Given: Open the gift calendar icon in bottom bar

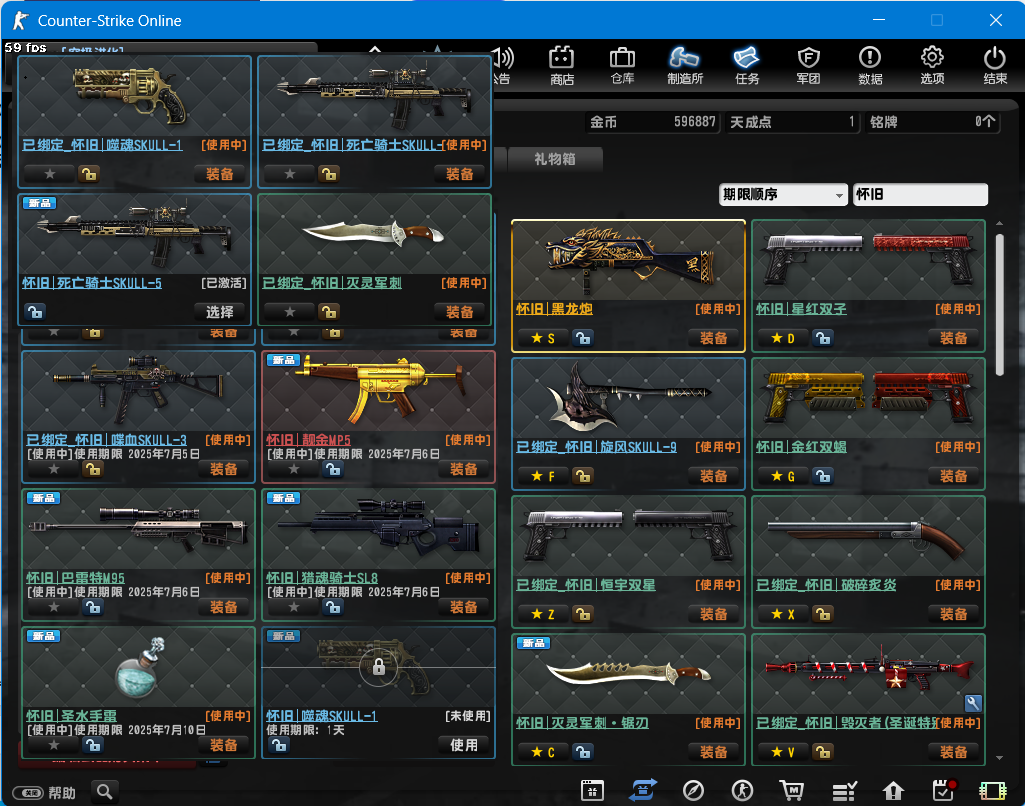Looking at the screenshot, I should click(592, 790).
